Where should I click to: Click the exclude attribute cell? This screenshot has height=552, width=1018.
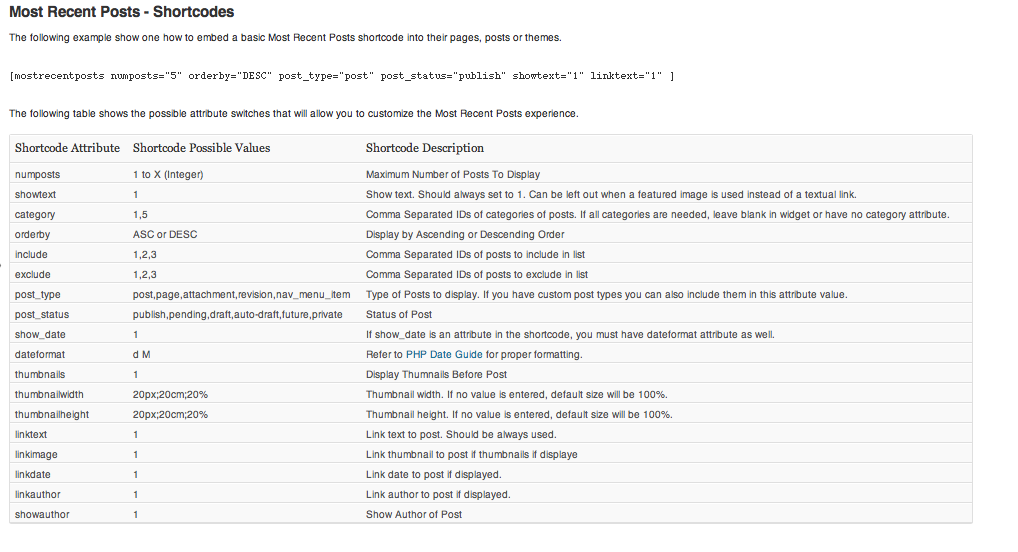(32, 275)
